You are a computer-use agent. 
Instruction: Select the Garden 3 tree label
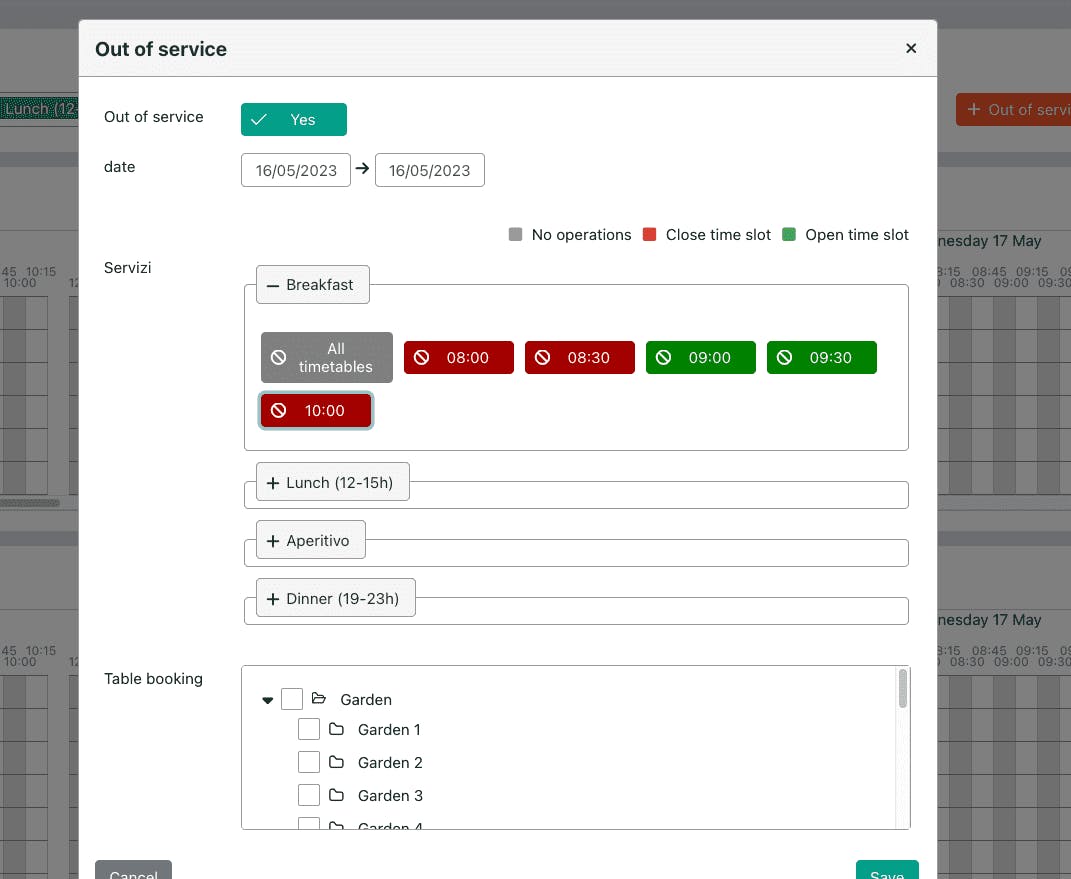click(x=390, y=795)
